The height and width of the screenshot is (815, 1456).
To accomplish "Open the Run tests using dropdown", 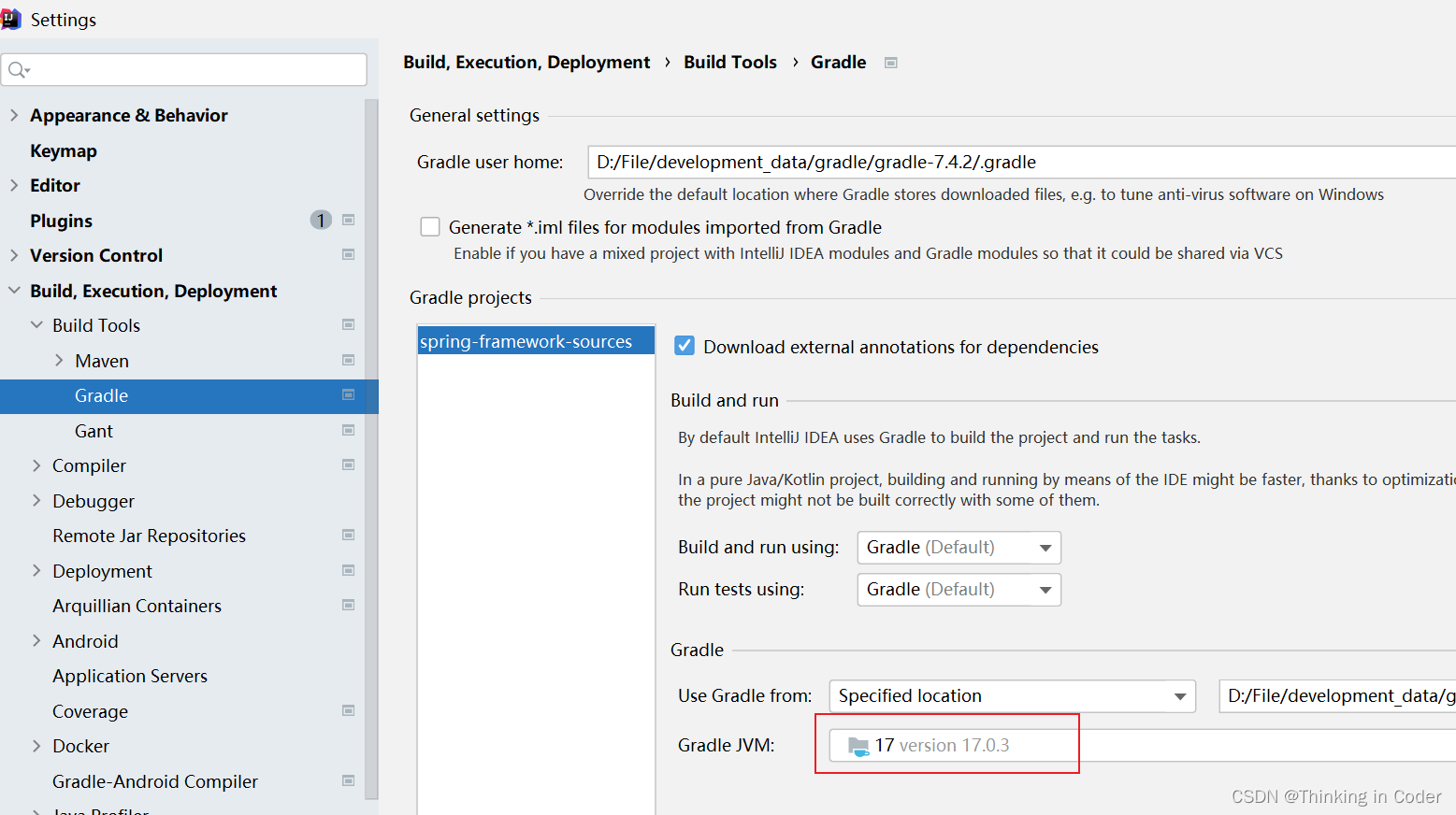I will point(959,590).
